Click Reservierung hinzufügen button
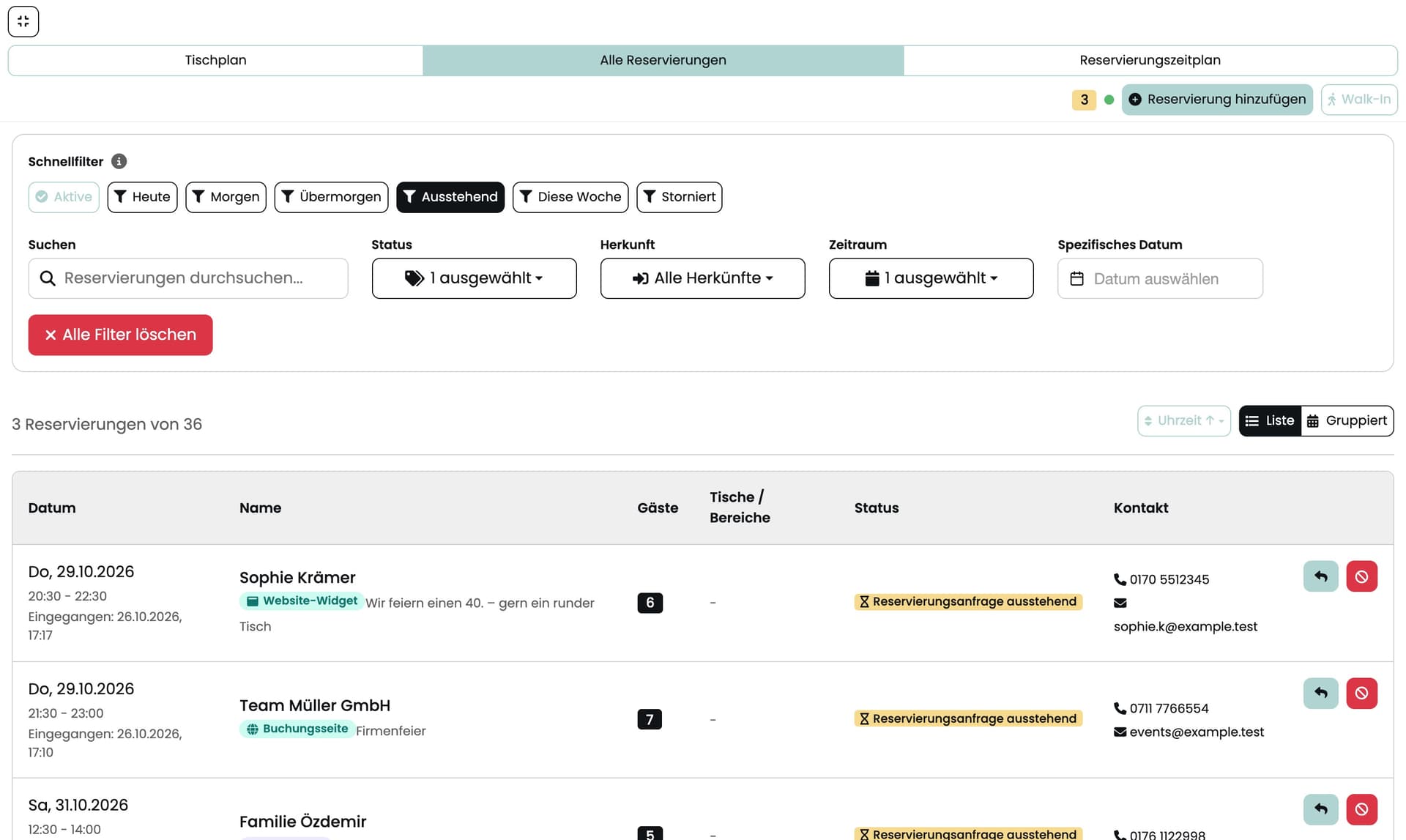1406x840 pixels. point(1217,100)
